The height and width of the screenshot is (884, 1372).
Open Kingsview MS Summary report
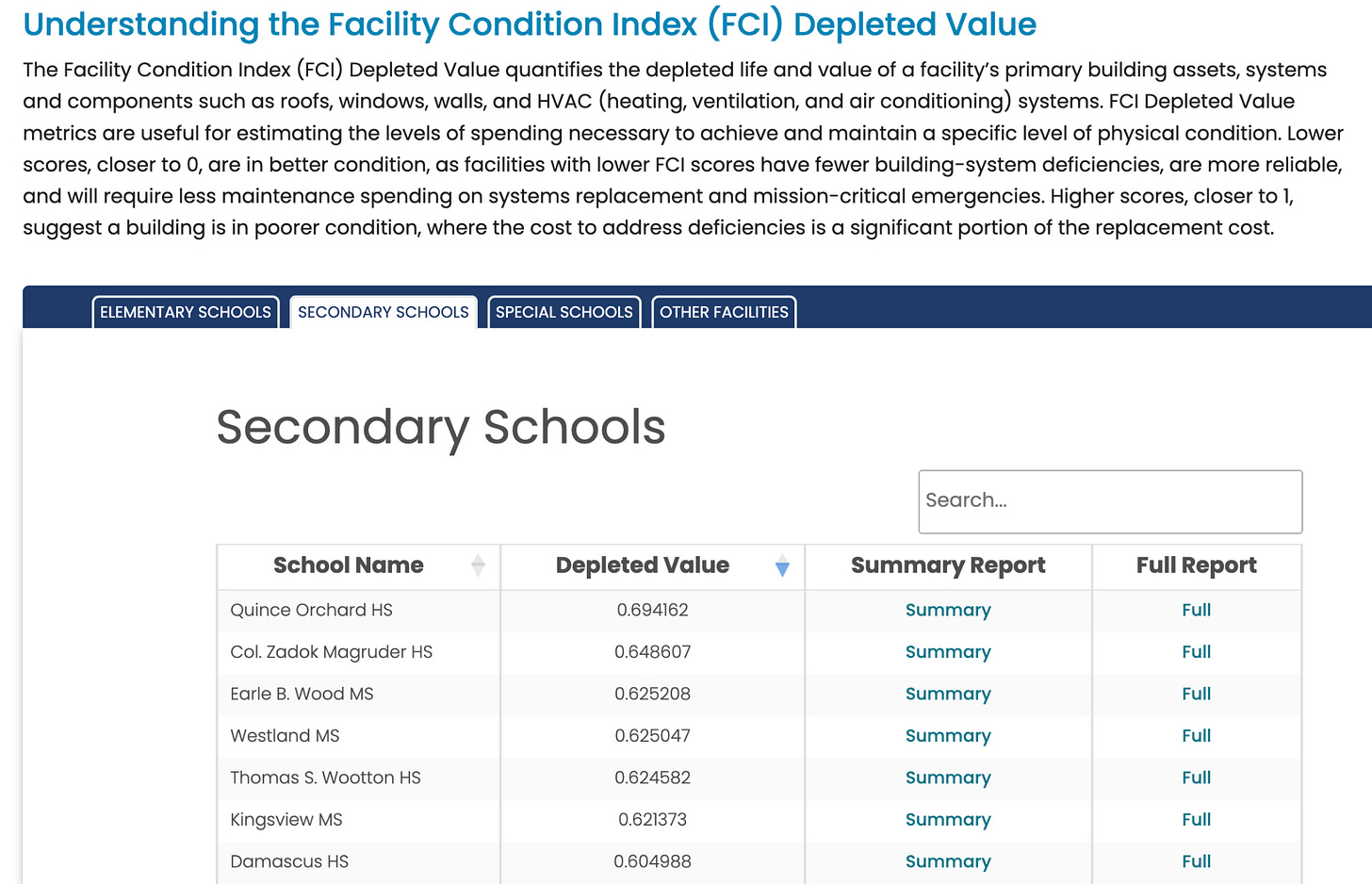(x=948, y=820)
